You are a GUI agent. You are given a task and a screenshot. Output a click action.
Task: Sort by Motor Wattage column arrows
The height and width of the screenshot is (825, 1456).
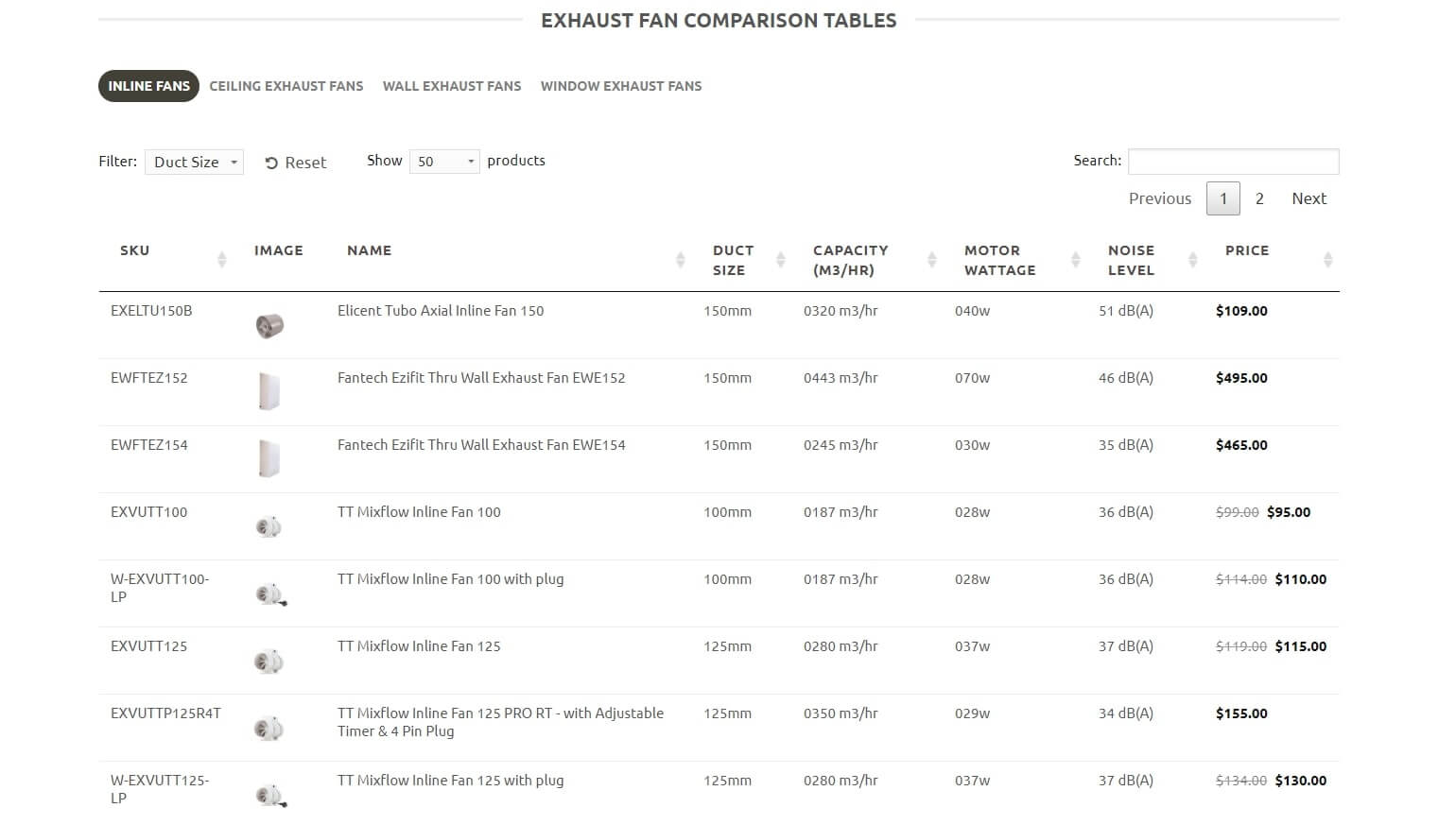[1076, 260]
